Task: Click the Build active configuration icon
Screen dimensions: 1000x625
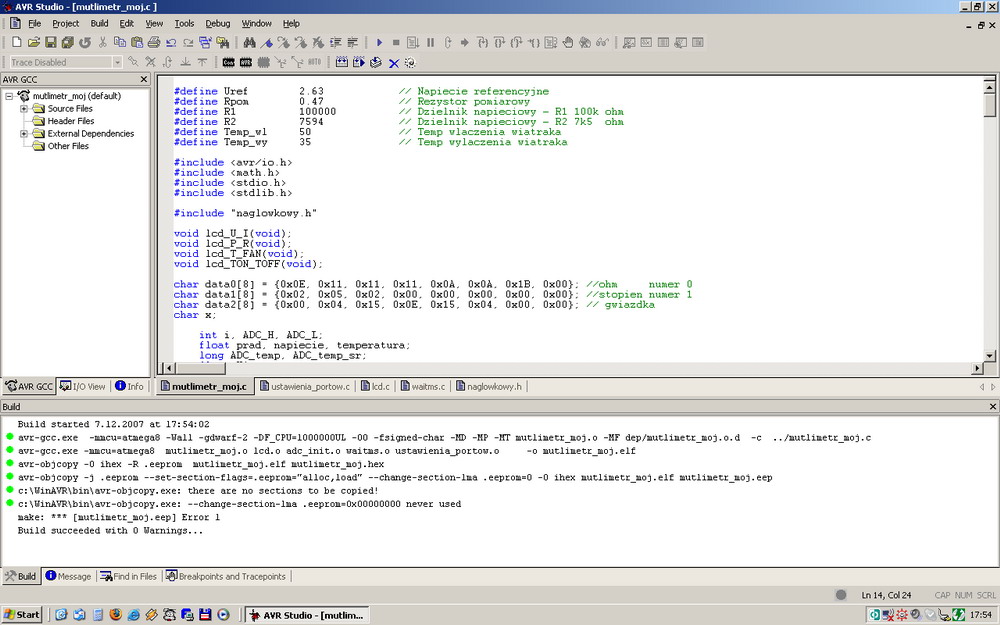Action: pos(342,62)
